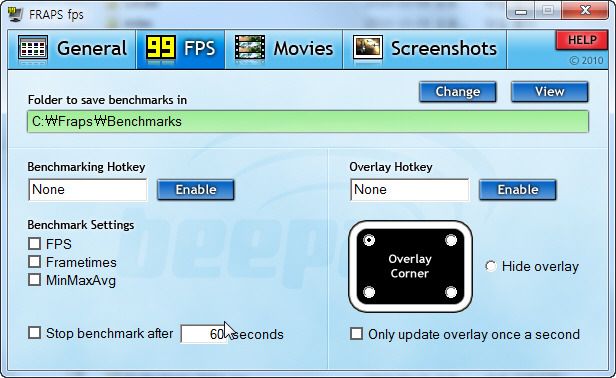Image resolution: width=616 pixels, height=378 pixels.
Task: Select top-left overlay corner
Action: [369, 240]
